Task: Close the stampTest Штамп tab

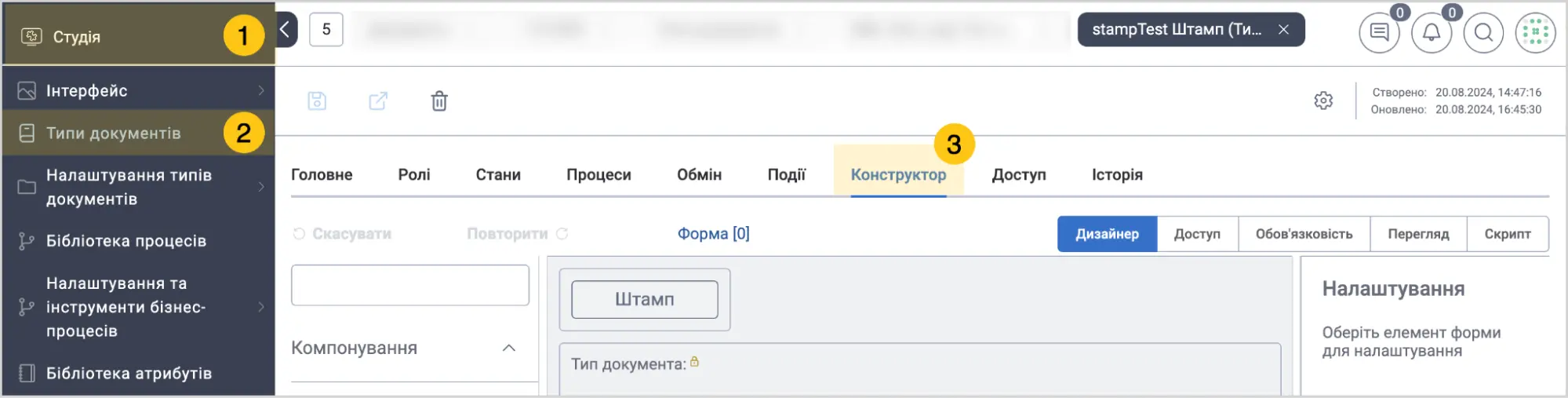Action: point(1283,30)
